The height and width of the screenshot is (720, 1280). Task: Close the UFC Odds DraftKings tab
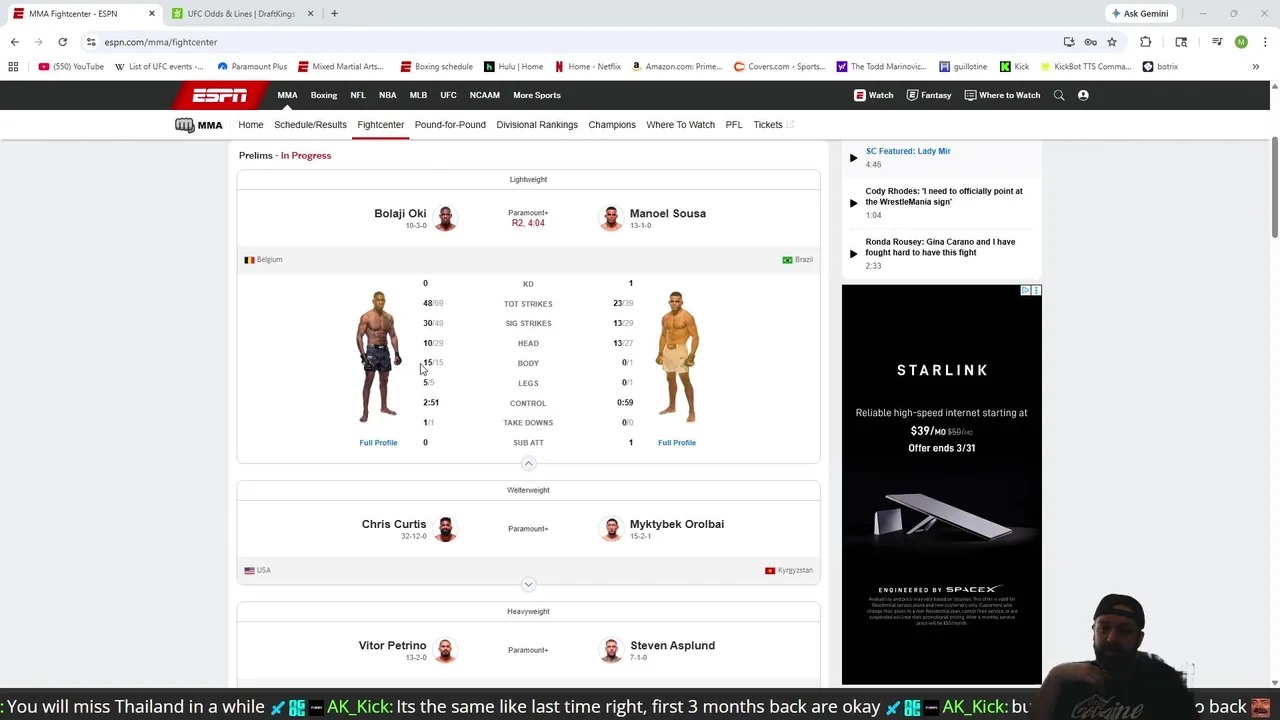[x=310, y=14]
